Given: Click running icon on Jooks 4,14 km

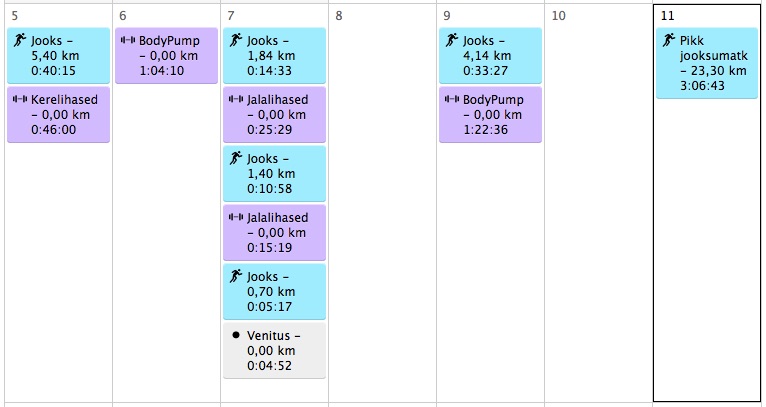Looking at the screenshot, I should click(452, 41).
